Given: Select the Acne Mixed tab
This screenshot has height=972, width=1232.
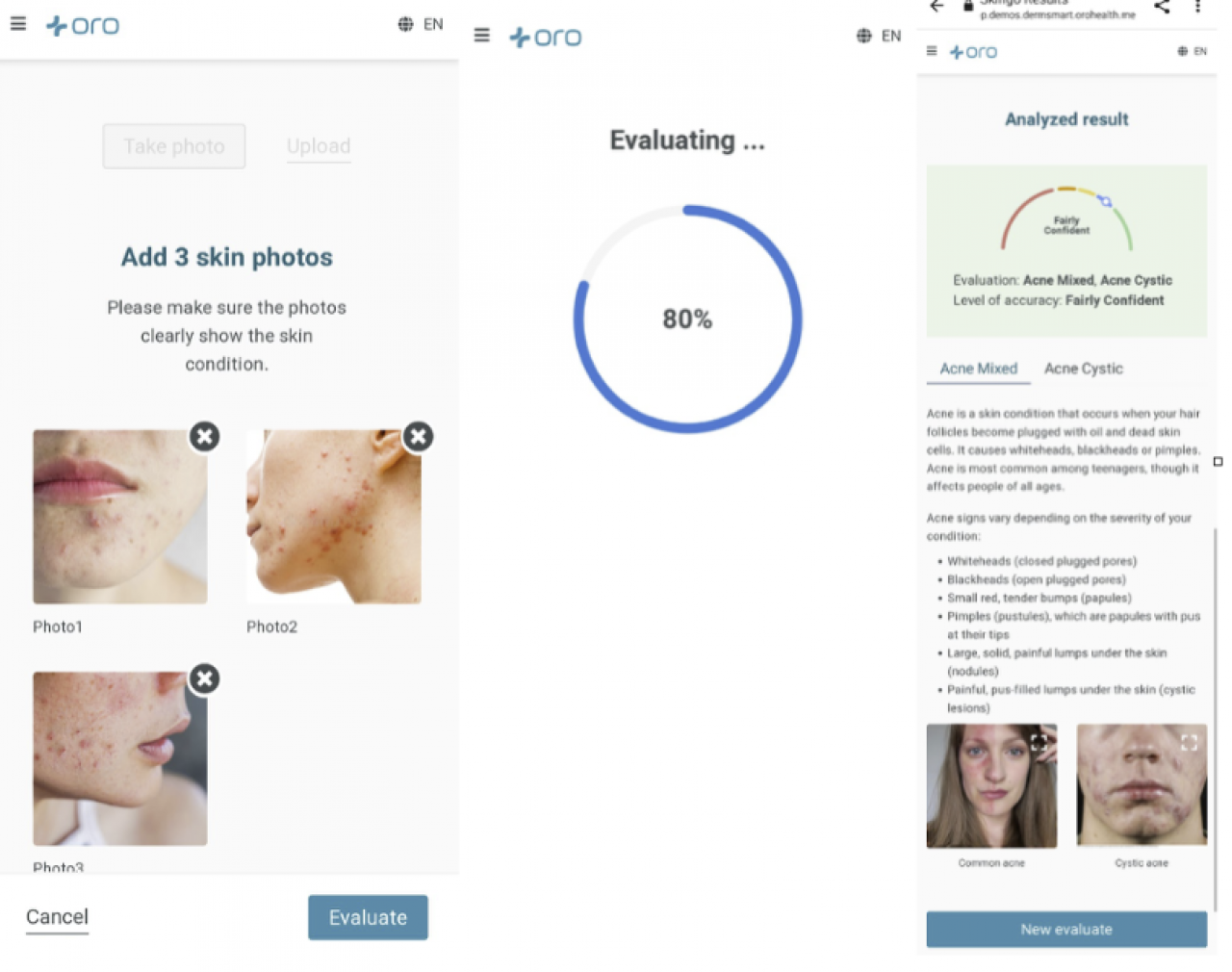Looking at the screenshot, I should pos(979,369).
